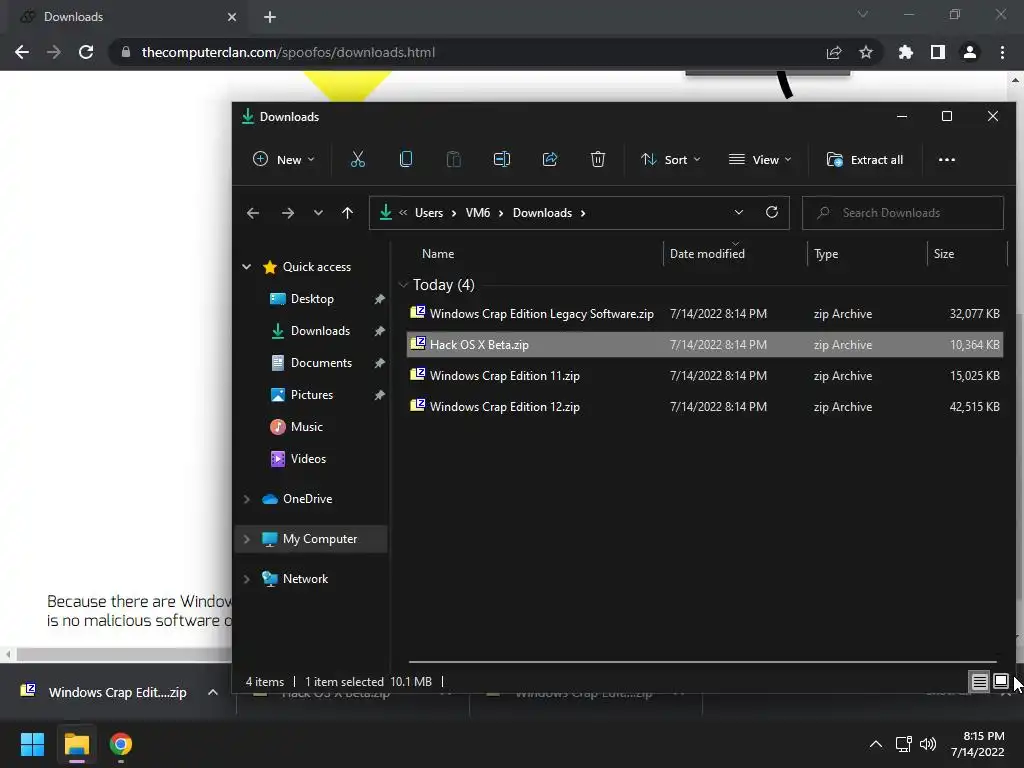Select Downloads in navigation pane
Screen dimensions: 1024x768
tap(320, 330)
